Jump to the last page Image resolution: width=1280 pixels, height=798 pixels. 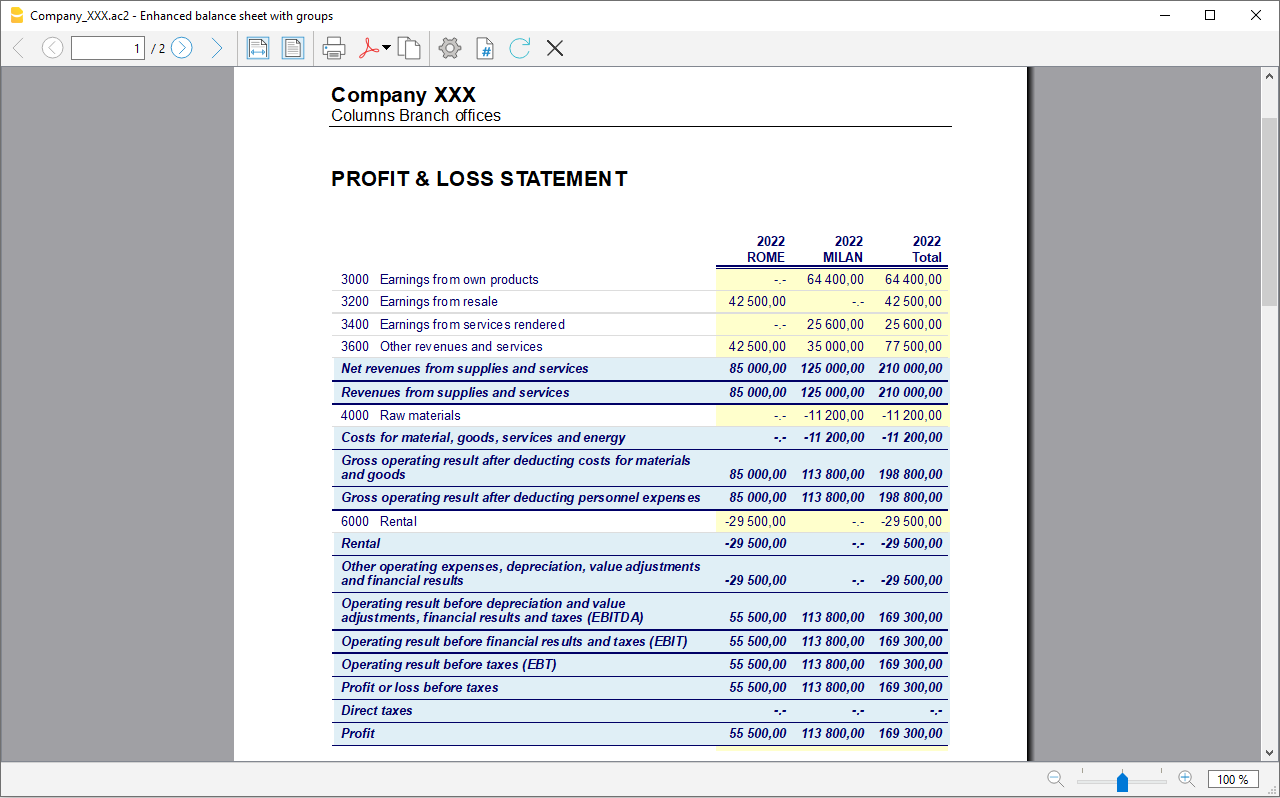(217, 47)
